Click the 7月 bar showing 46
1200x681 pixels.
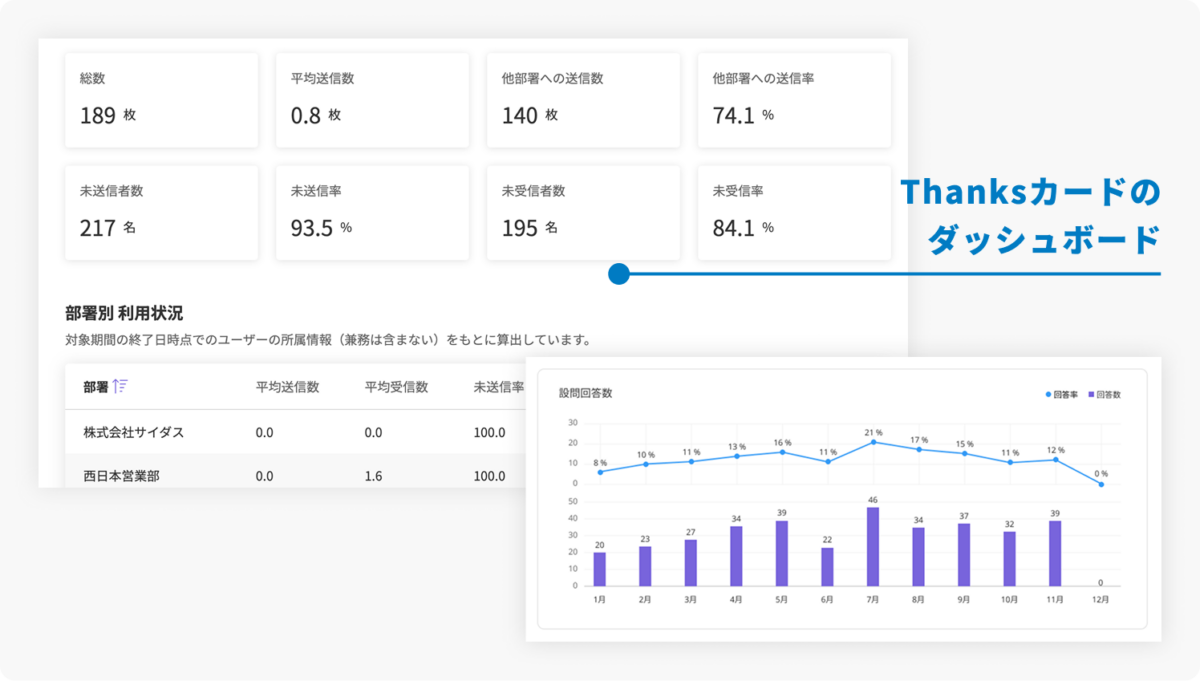click(x=872, y=546)
